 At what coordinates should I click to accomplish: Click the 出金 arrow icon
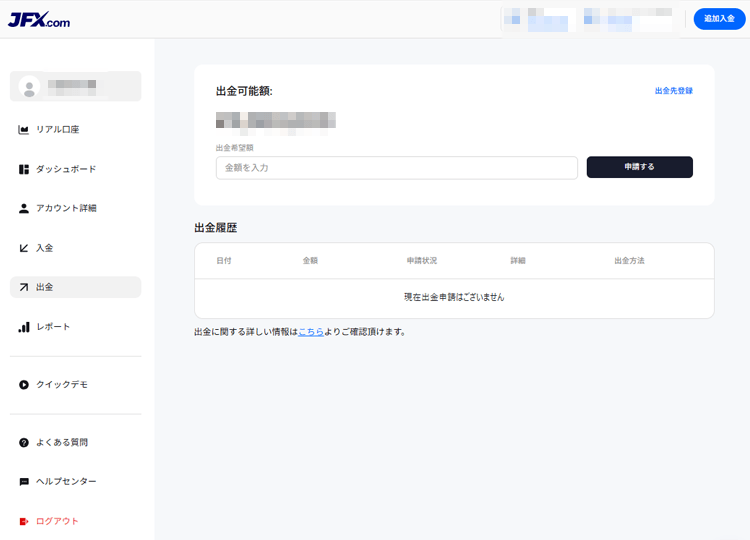click(23, 287)
